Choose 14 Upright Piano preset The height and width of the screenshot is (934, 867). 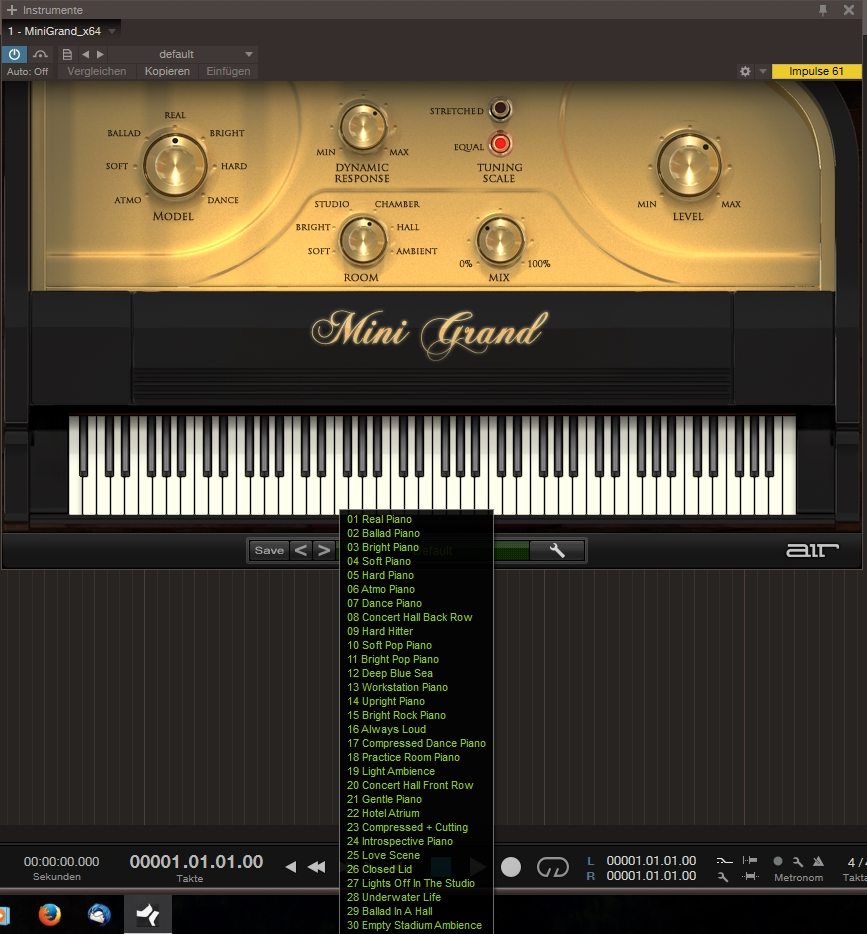point(386,702)
